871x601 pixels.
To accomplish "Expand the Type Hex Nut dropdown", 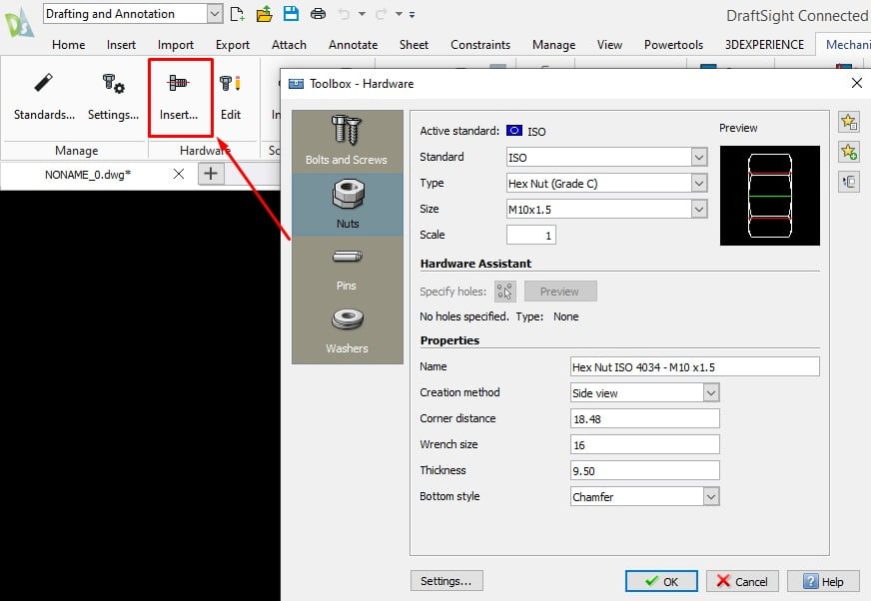I will (699, 184).
